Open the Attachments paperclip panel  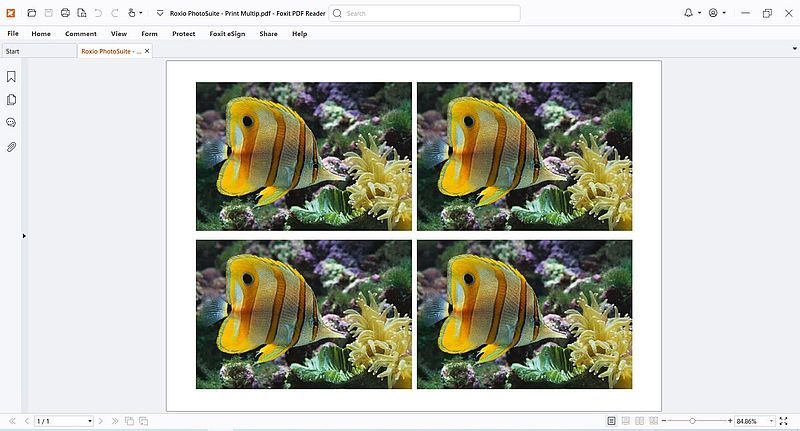pos(11,147)
